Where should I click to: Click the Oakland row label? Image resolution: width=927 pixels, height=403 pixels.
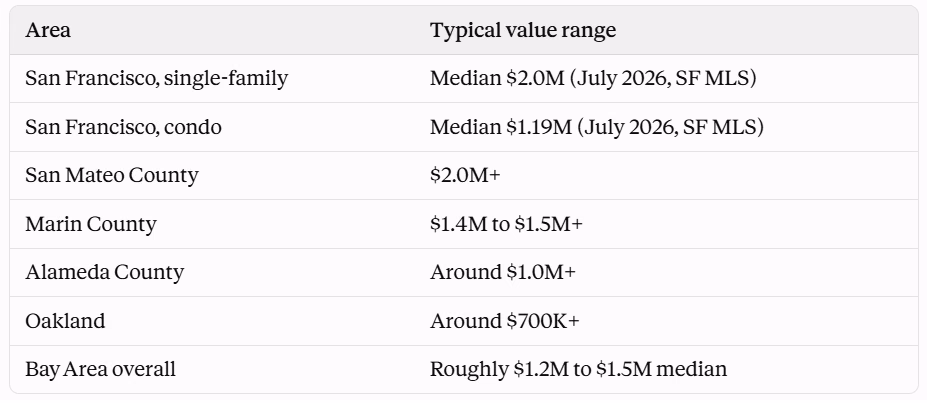click(x=65, y=321)
